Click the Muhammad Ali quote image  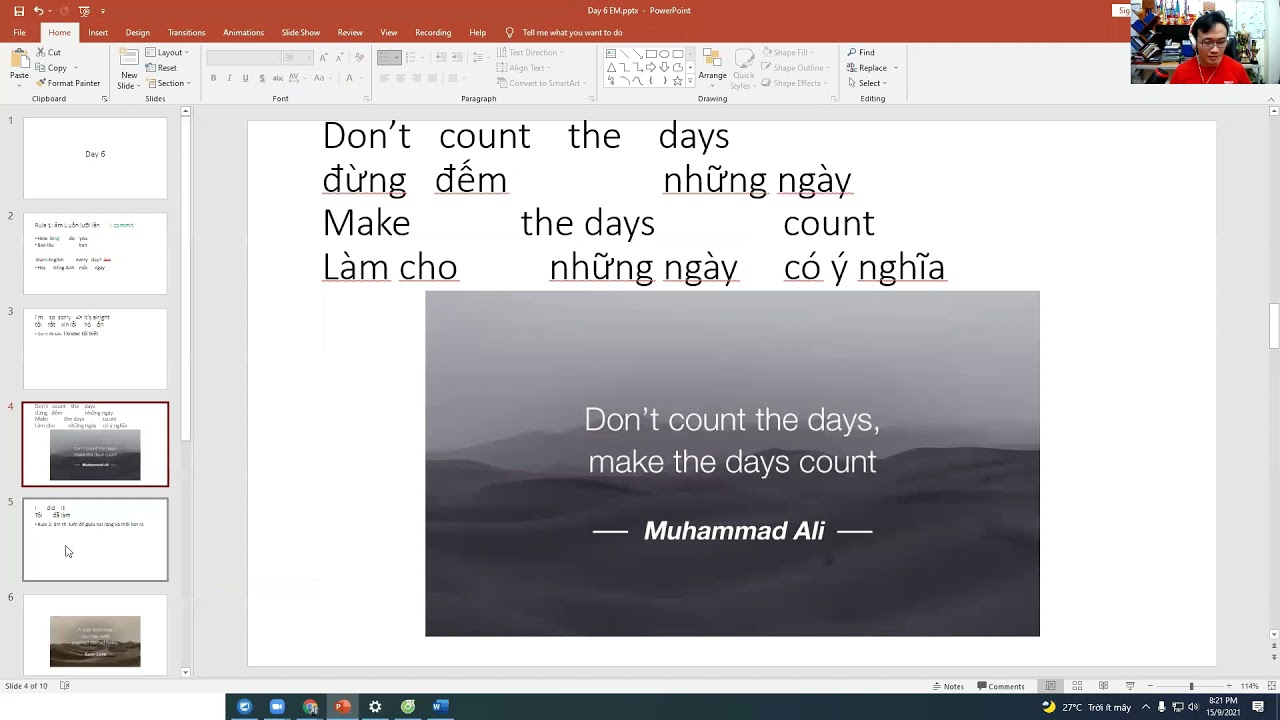[732, 463]
